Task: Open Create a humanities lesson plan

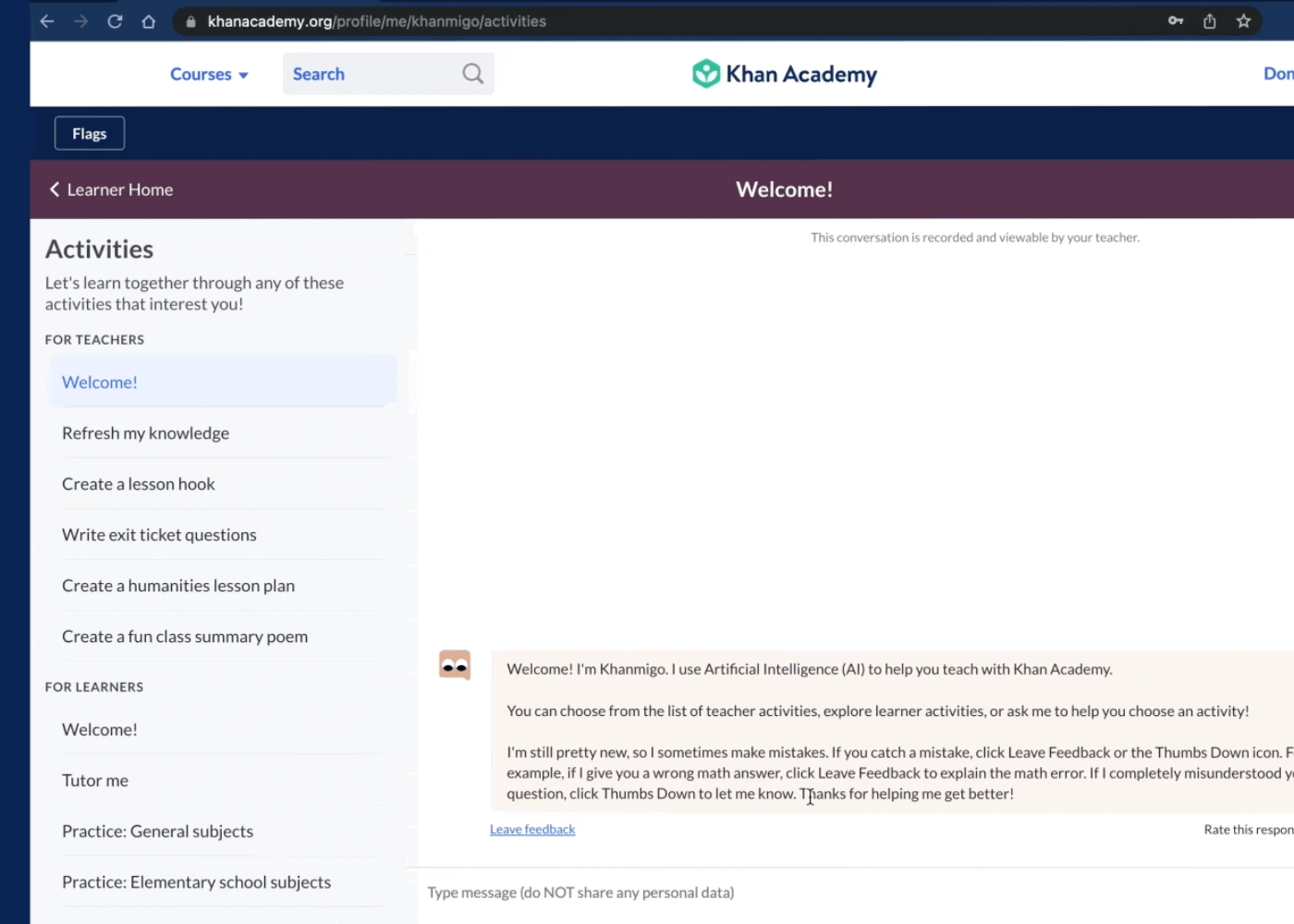Action: coord(222,585)
